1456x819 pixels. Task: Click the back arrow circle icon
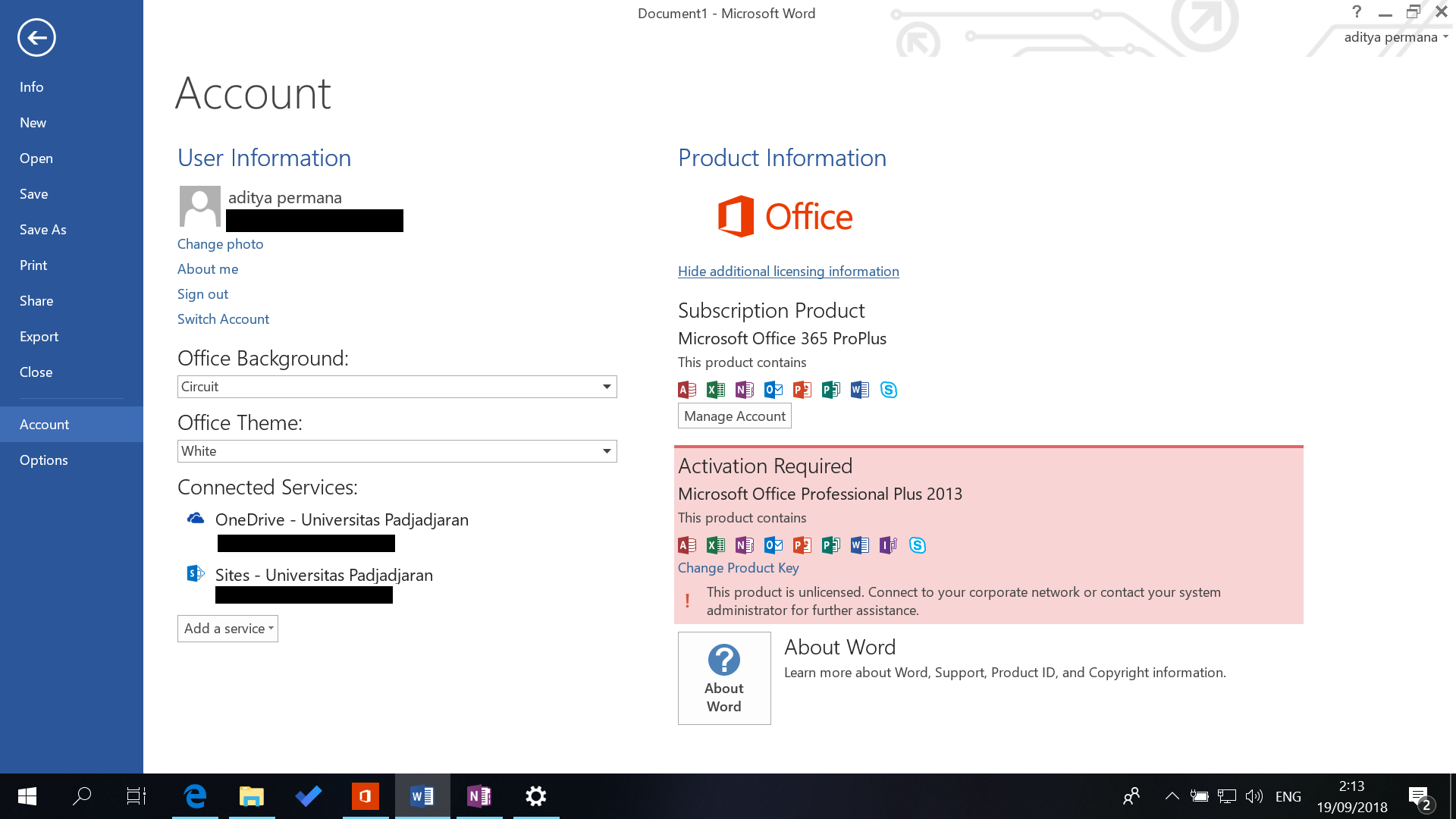[x=36, y=37]
